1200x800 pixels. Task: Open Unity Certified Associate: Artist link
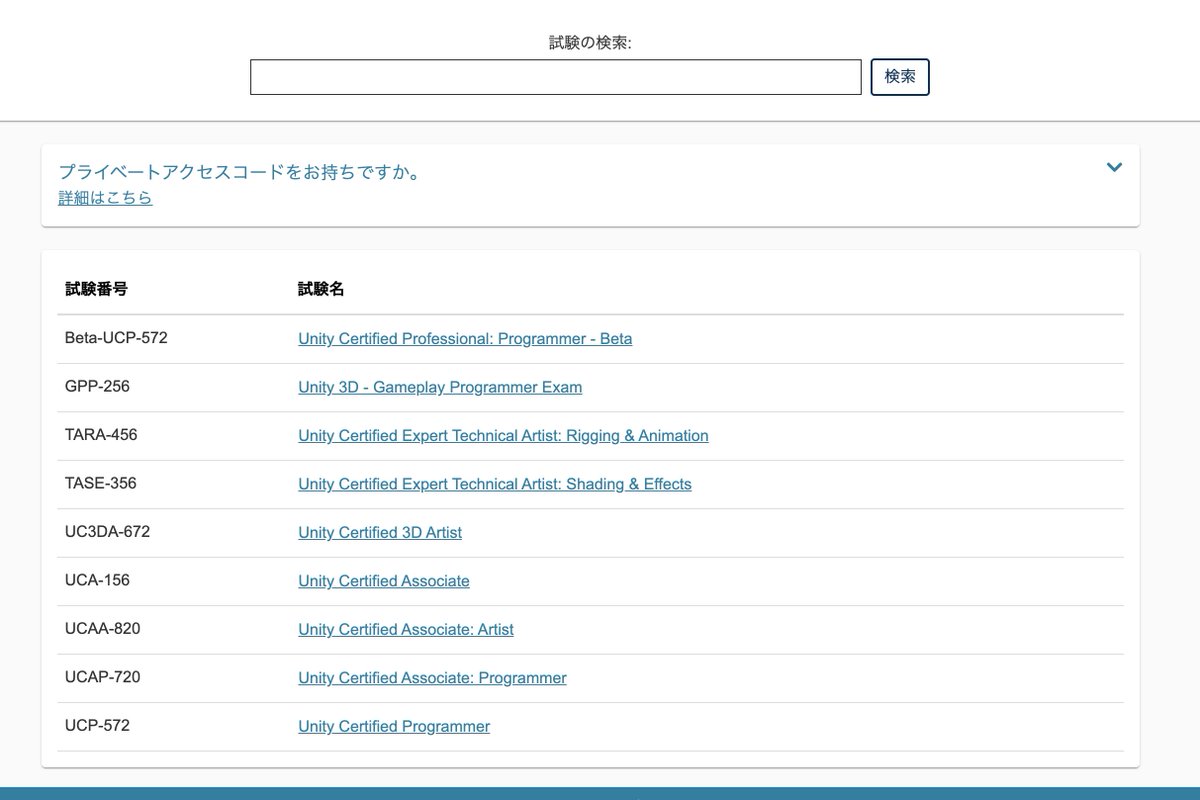click(406, 630)
